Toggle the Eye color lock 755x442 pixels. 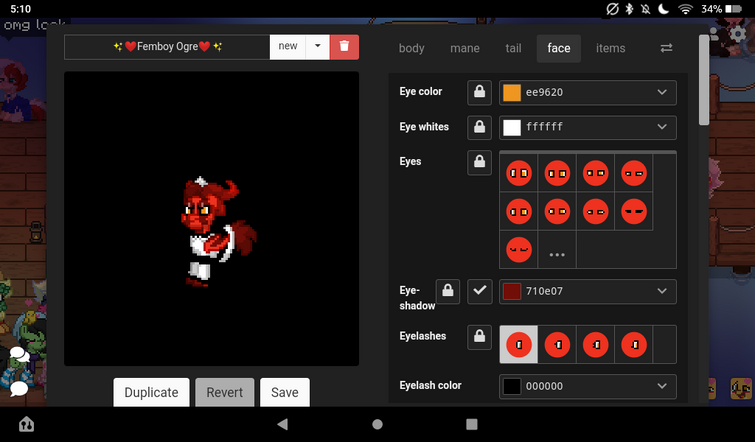click(x=480, y=92)
